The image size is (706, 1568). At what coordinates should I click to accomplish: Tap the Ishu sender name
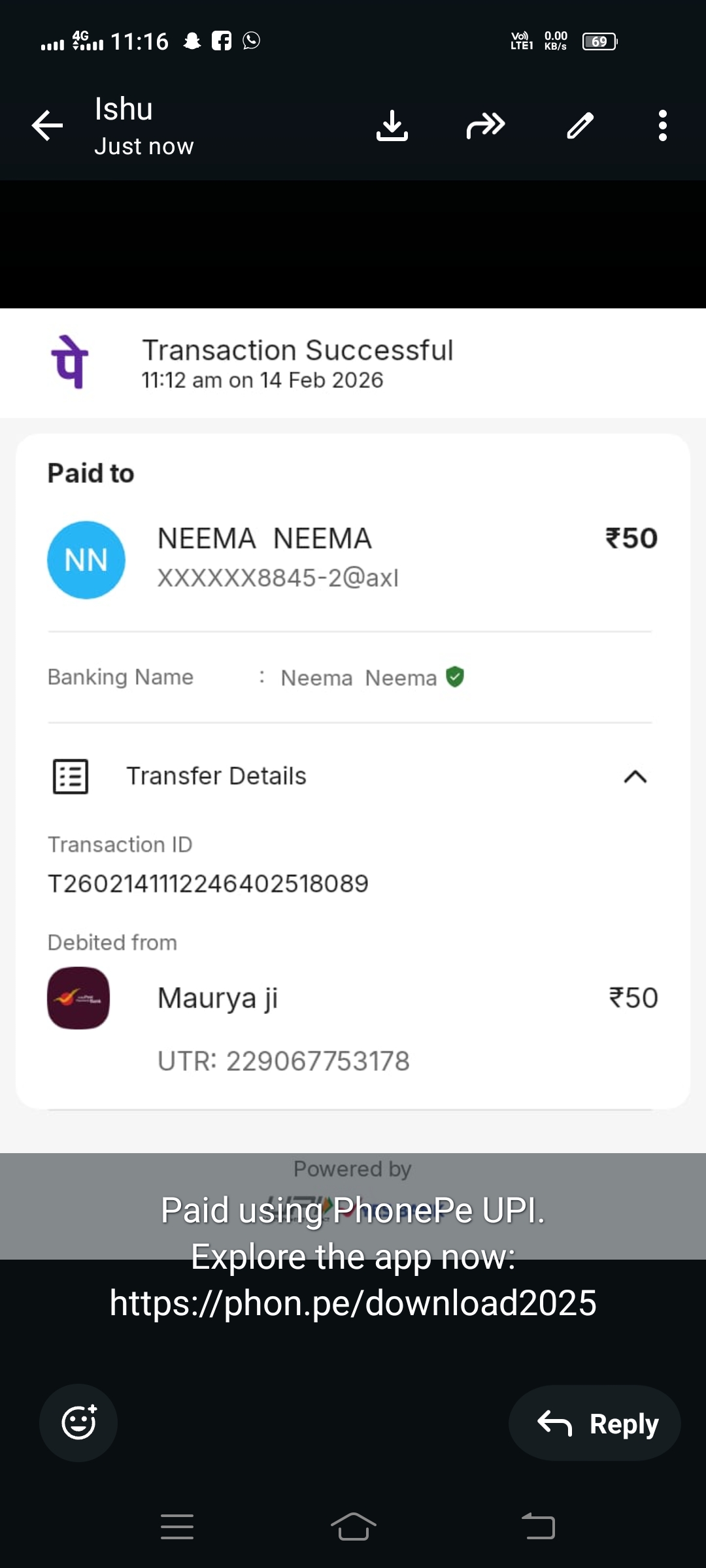124,109
